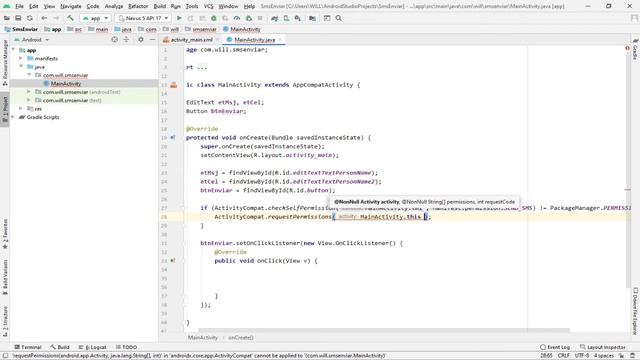Image resolution: width=640 pixels, height=360 pixels.
Task: Close the MainActivity.java tab
Action: (x=280, y=40)
